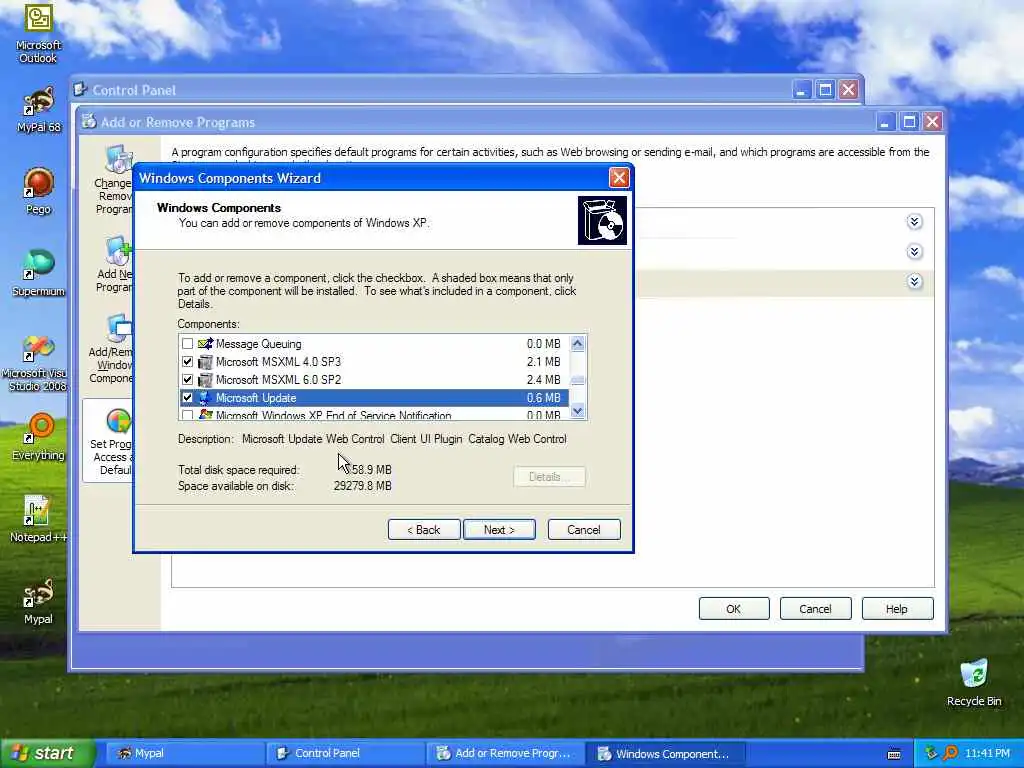
Task: Click Cancel in Add or Remove Programs
Action: (x=816, y=609)
